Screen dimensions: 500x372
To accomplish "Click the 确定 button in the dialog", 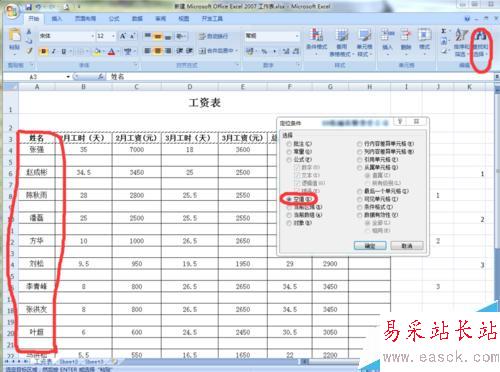I will coord(370,246).
